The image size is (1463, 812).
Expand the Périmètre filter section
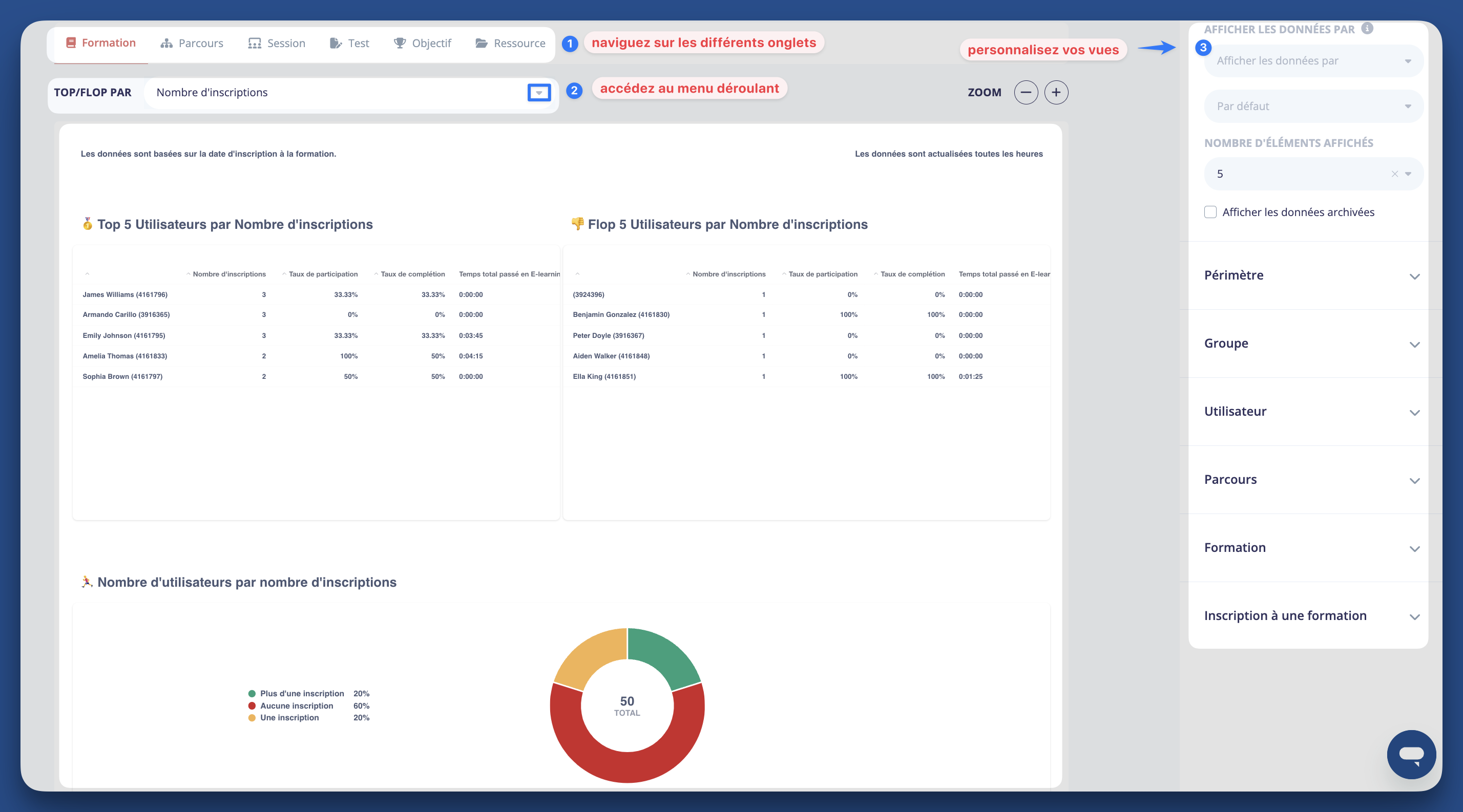pyautogui.click(x=1414, y=276)
